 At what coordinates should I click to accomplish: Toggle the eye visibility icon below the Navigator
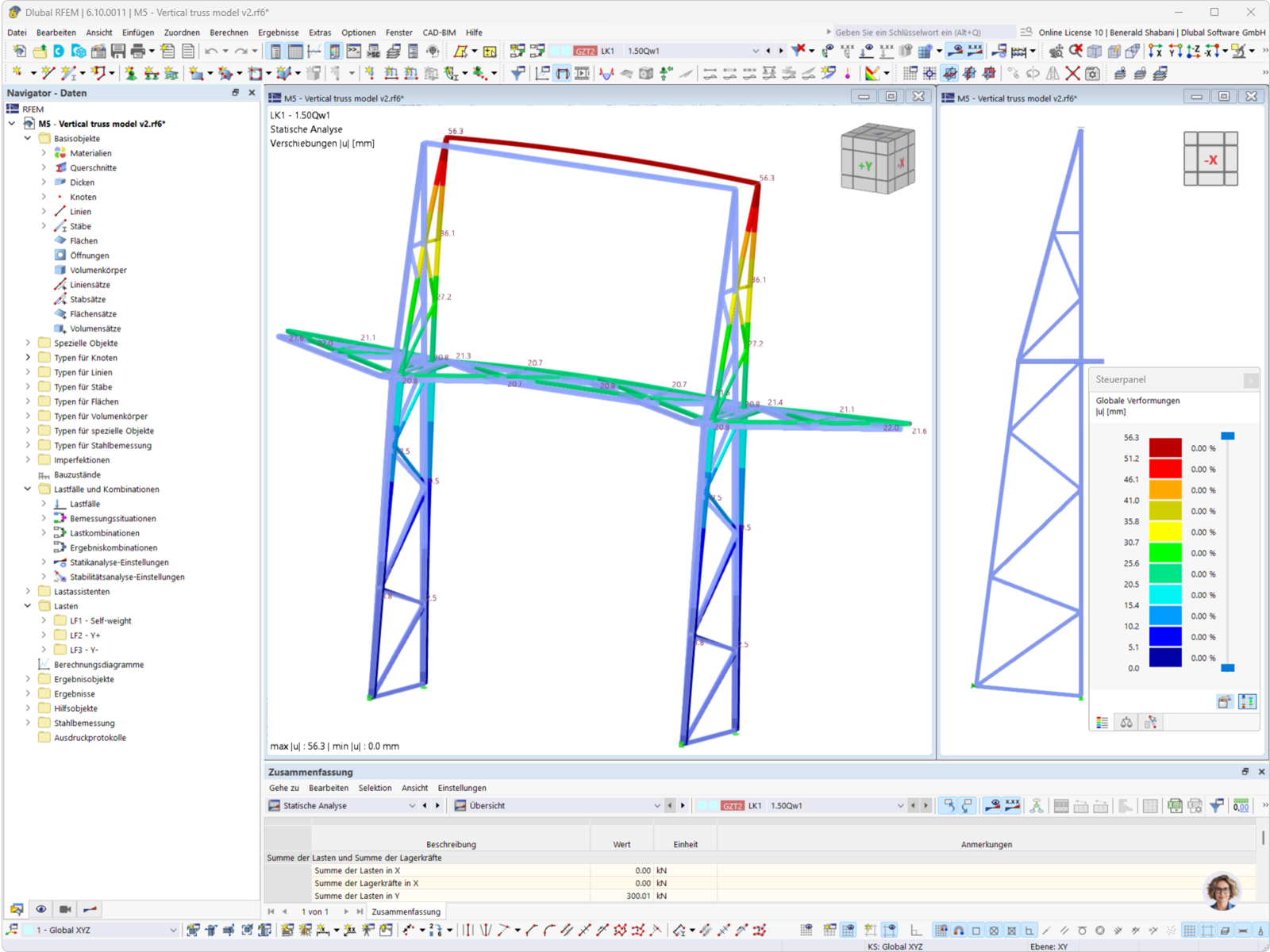41,908
